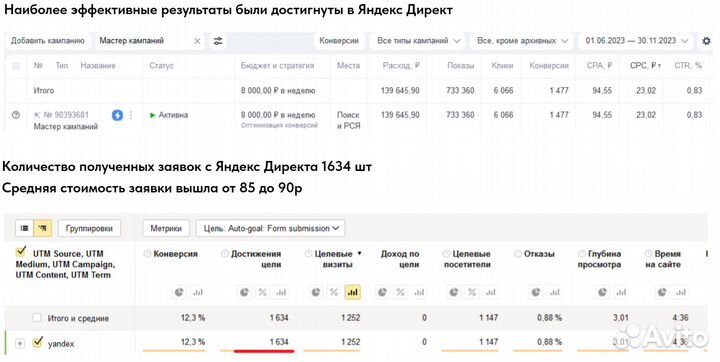The image size is (720, 362).
Task: Click the 'Конверсии' button
Action: [x=339, y=41]
